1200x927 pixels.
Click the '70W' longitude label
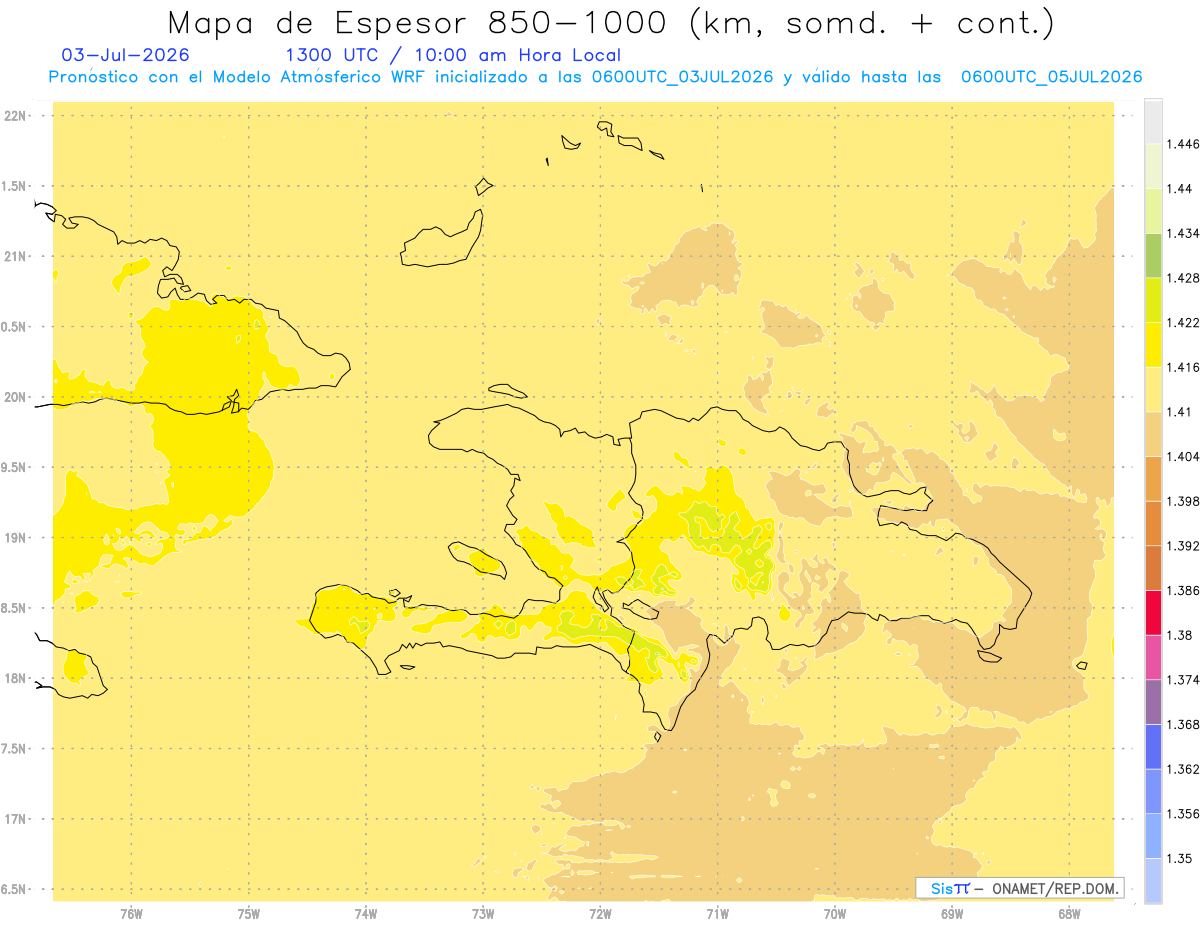pos(835,913)
